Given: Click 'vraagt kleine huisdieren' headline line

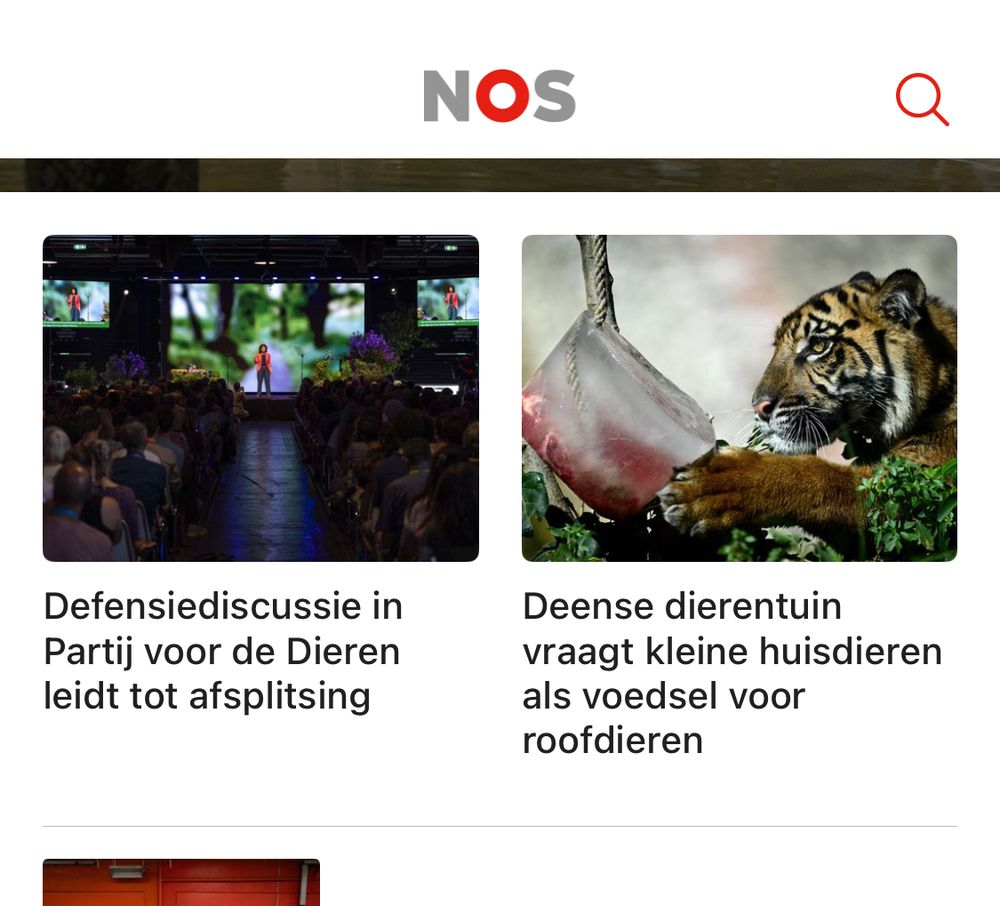Looking at the screenshot, I should point(732,652).
